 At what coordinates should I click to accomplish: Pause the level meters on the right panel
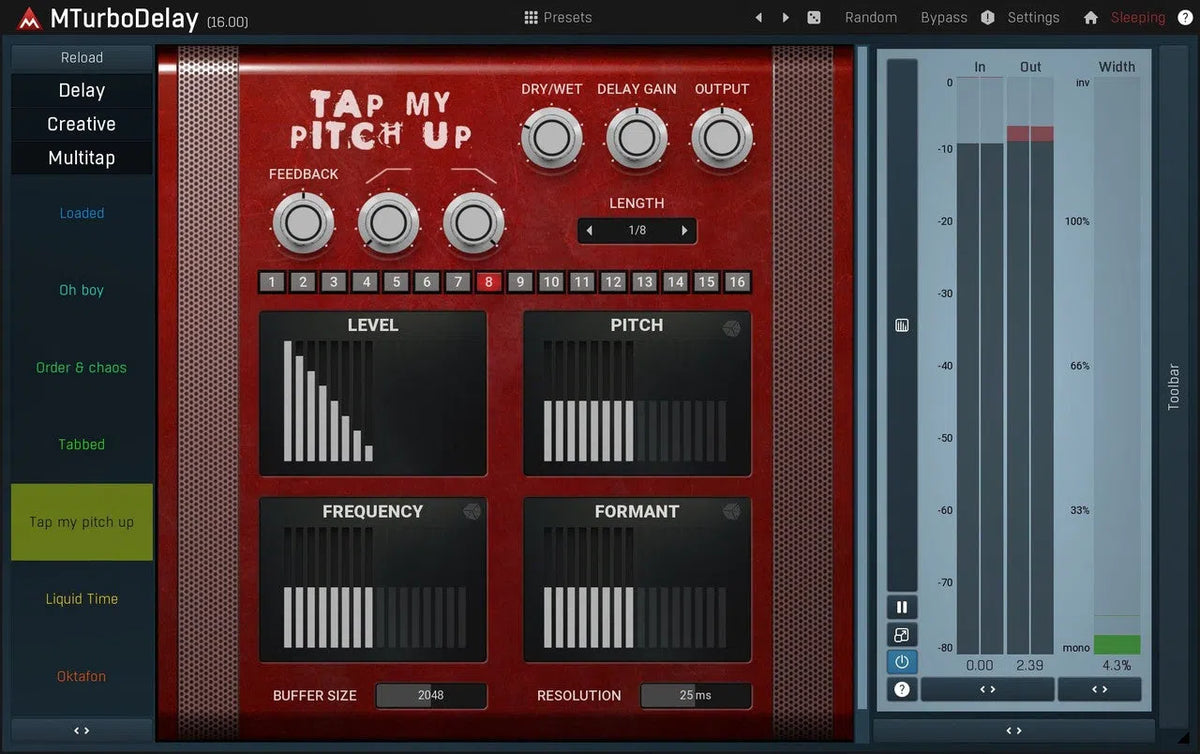coord(901,606)
